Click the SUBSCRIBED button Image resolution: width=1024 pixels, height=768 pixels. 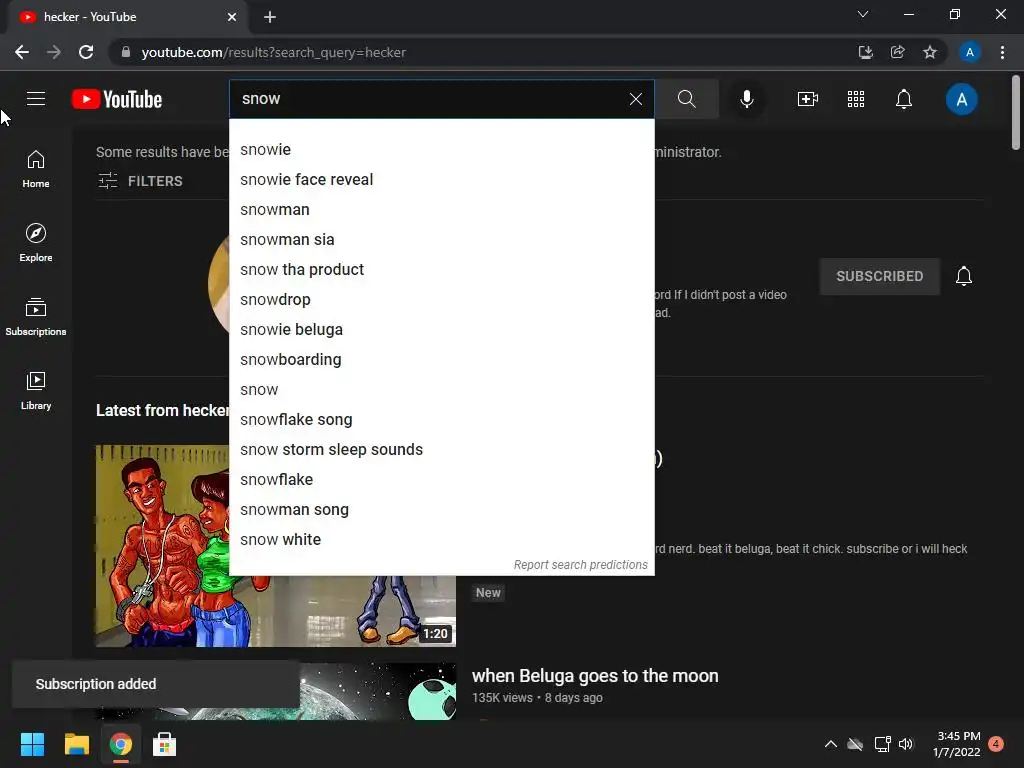pos(880,276)
